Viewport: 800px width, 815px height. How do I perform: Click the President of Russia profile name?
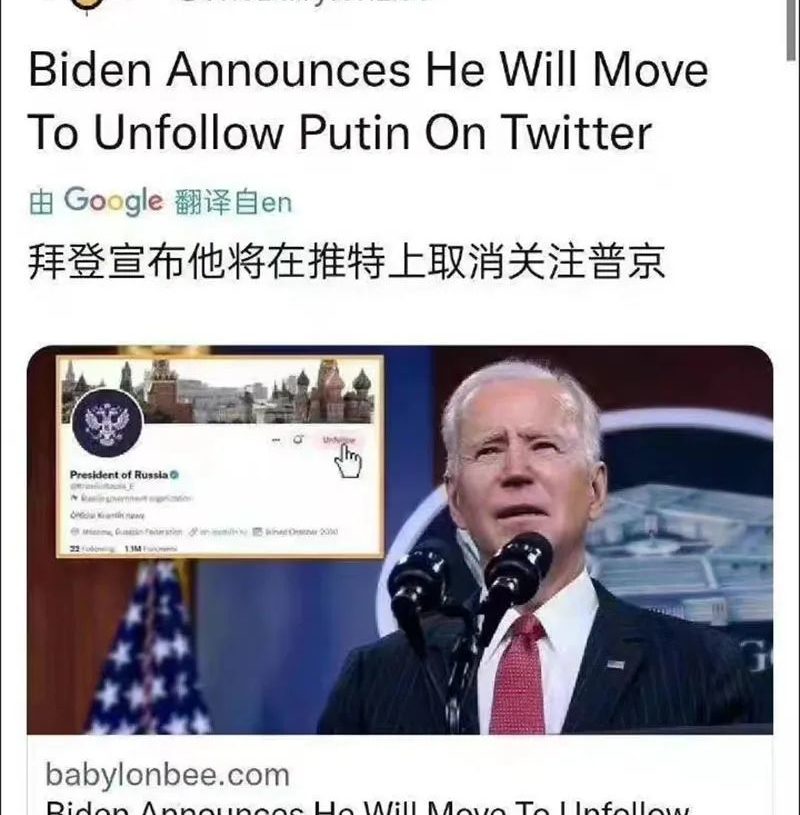[x=119, y=475]
